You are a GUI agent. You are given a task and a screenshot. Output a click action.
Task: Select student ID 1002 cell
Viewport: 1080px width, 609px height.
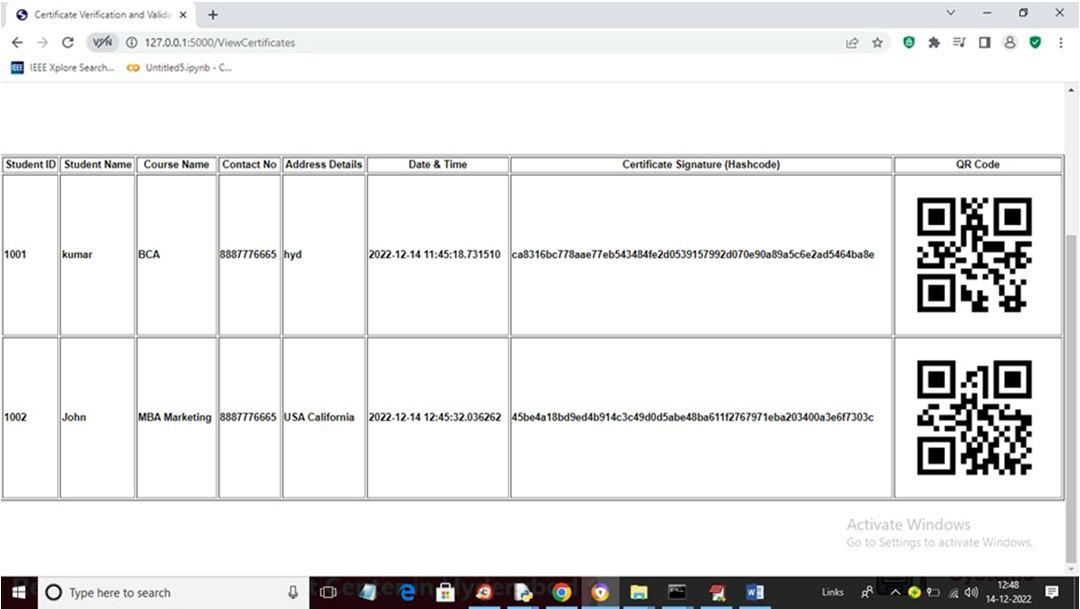pyautogui.click(x=30, y=417)
